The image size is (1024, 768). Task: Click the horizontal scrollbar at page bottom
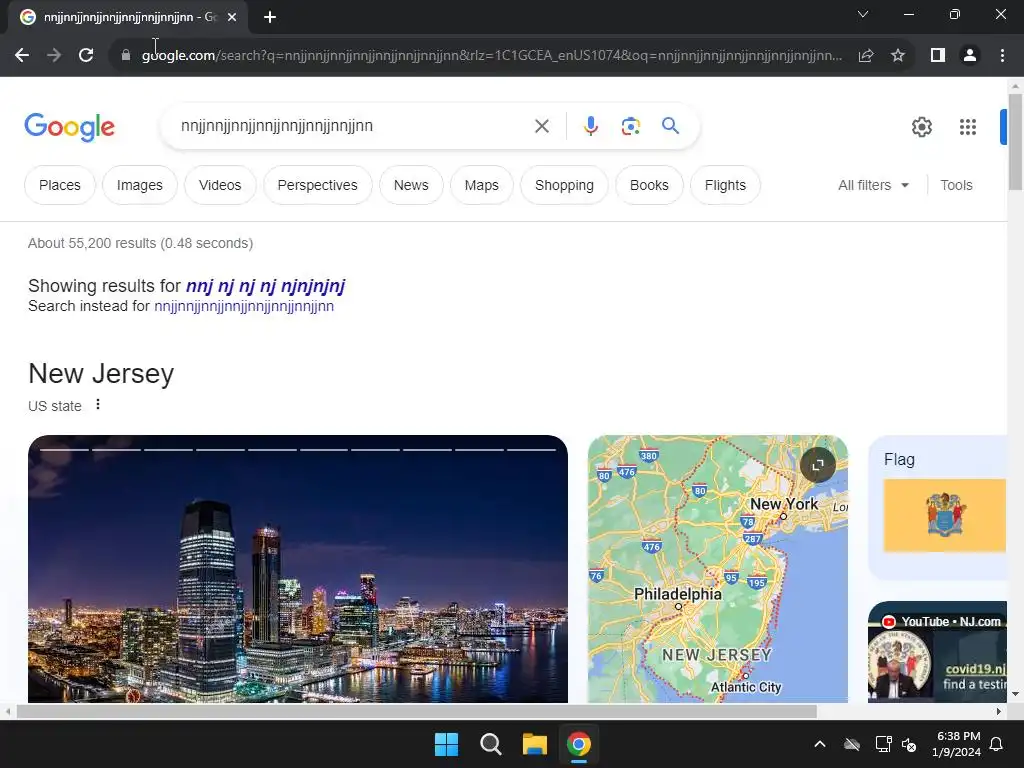tap(417, 711)
